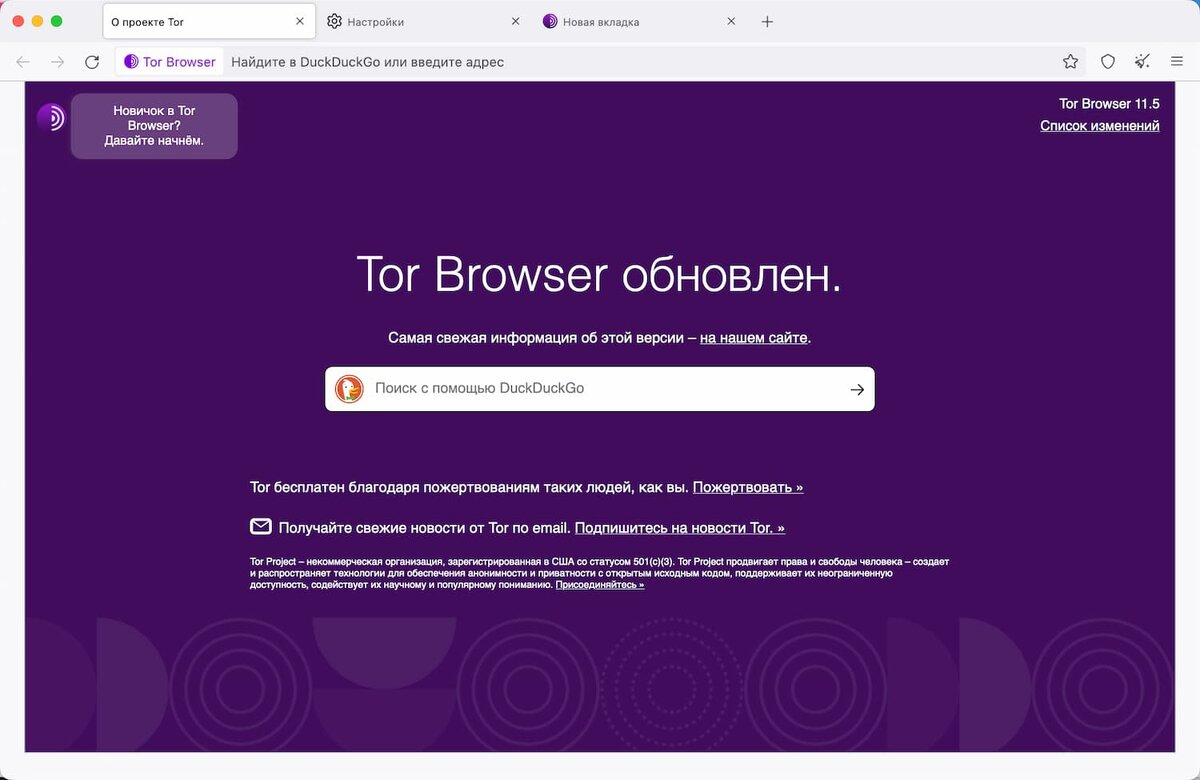Click the New Identity broom icon
The height and width of the screenshot is (780, 1200).
pos(1142,62)
